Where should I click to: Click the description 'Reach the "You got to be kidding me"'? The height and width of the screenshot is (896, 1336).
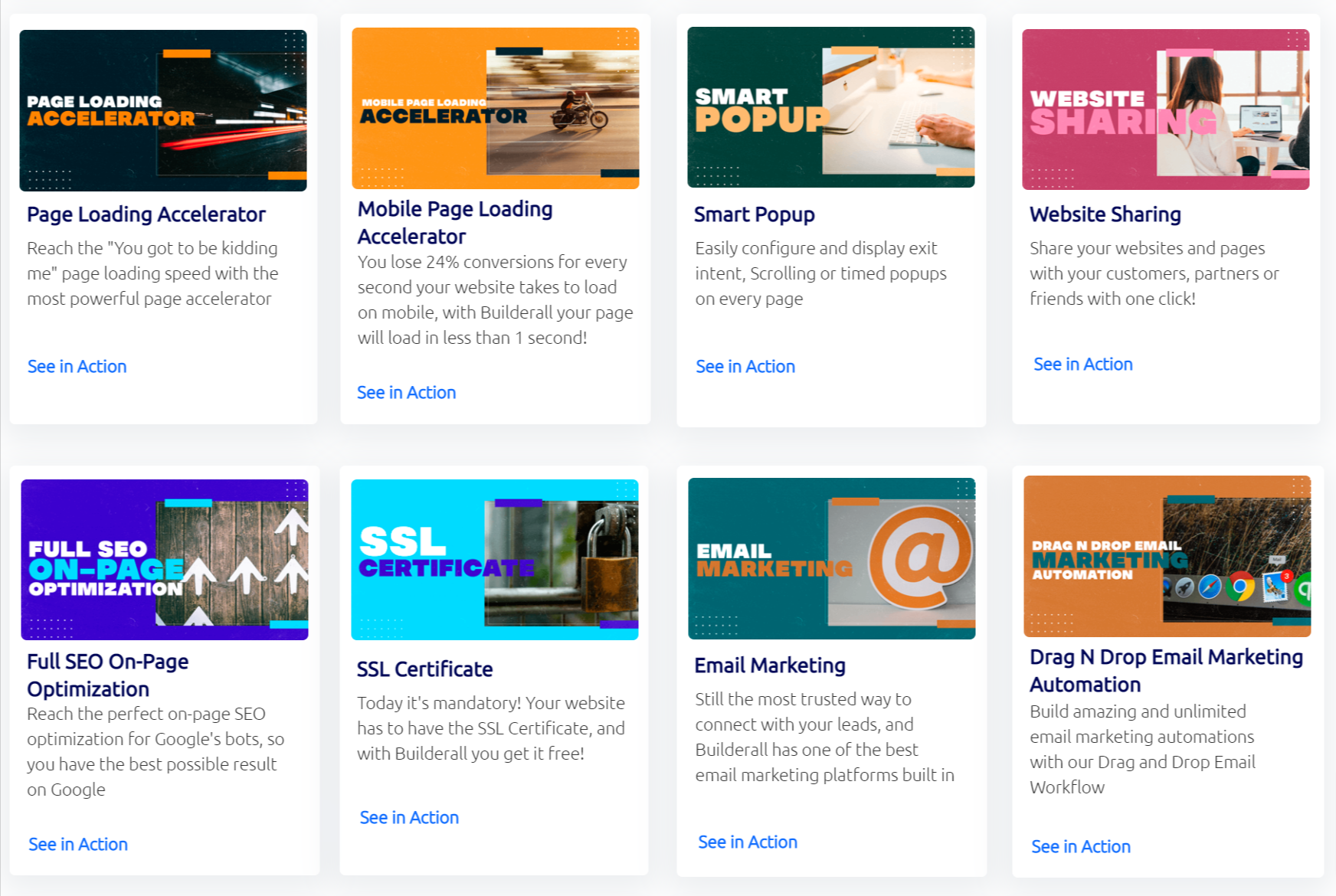coord(152,273)
